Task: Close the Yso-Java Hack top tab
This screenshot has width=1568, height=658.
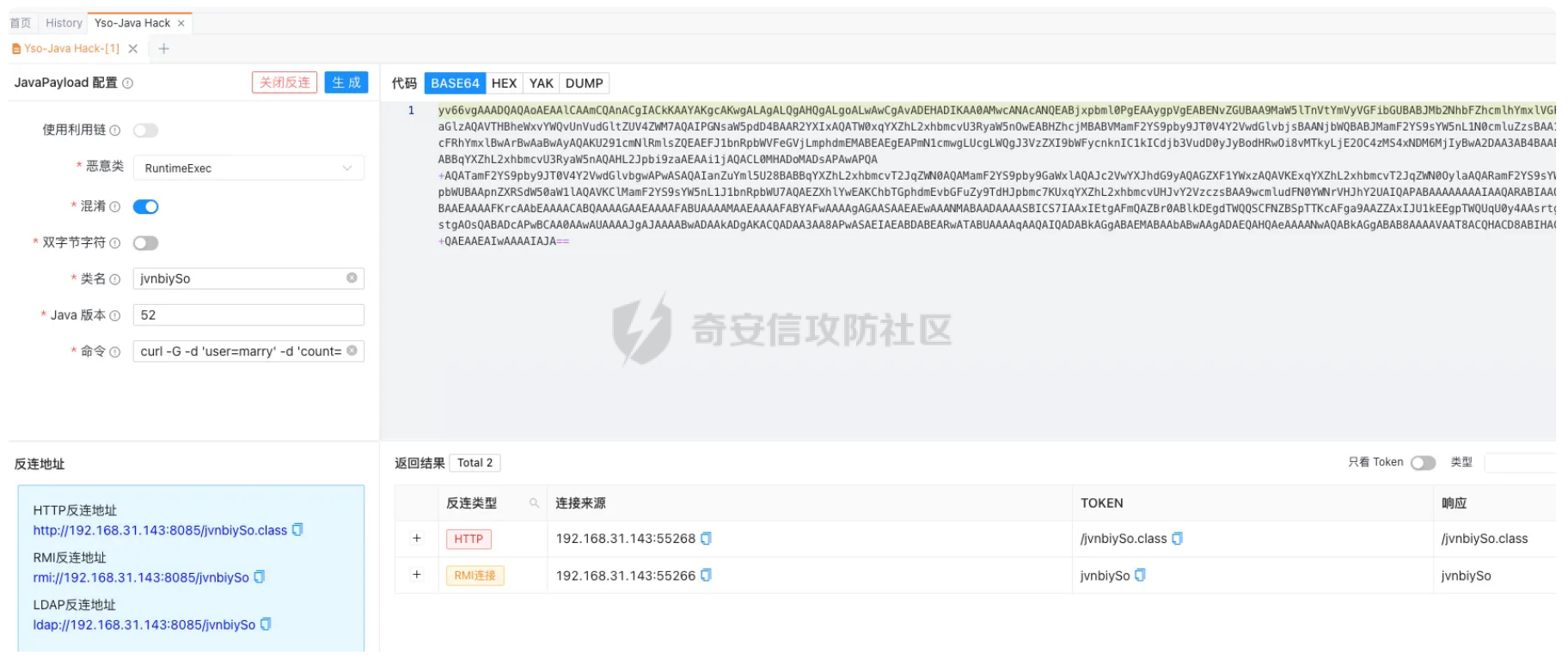Action: 181,23
